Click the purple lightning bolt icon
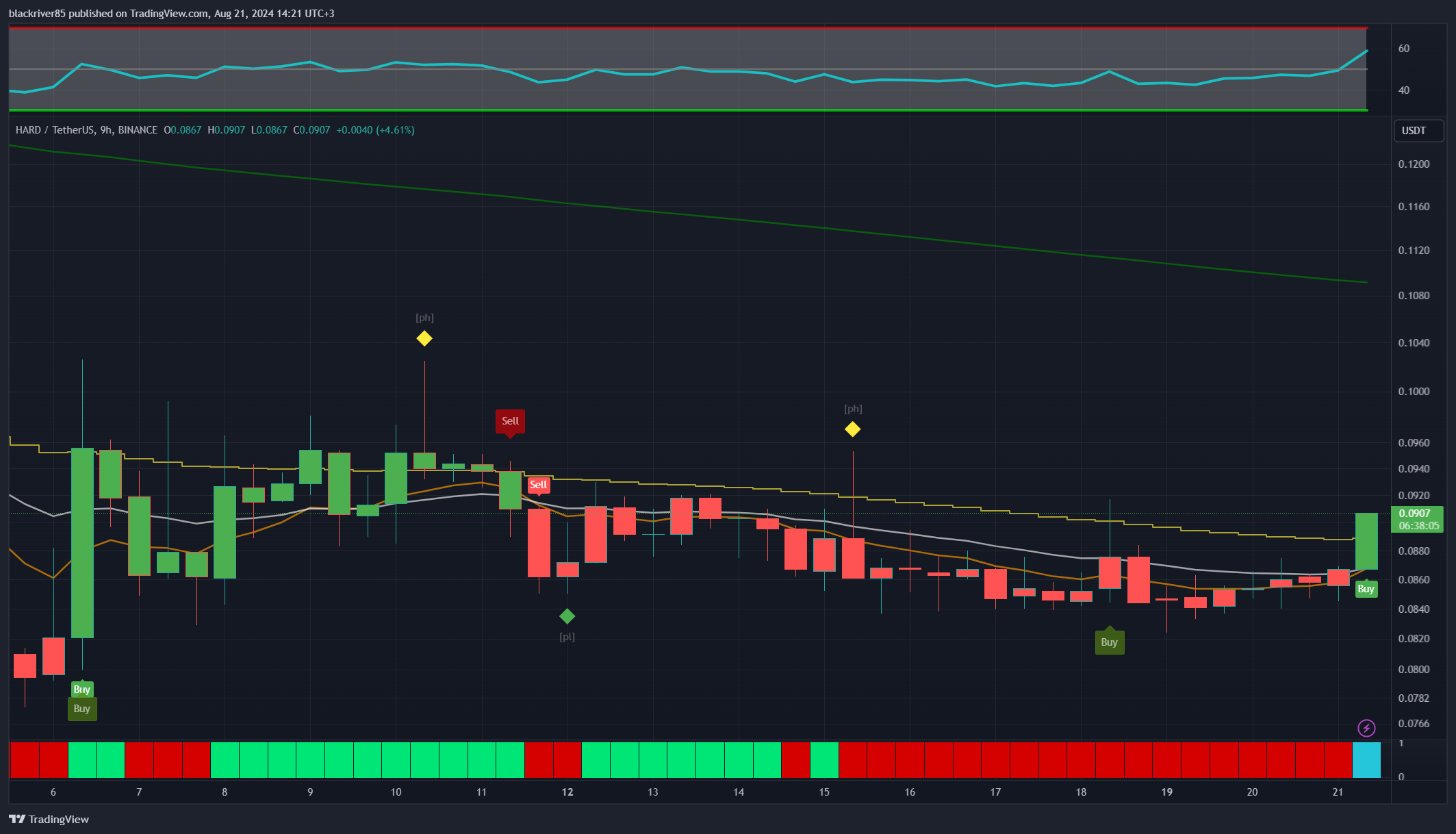The width and height of the screenshot is (1456, 834). click(x=1366, y=728)
